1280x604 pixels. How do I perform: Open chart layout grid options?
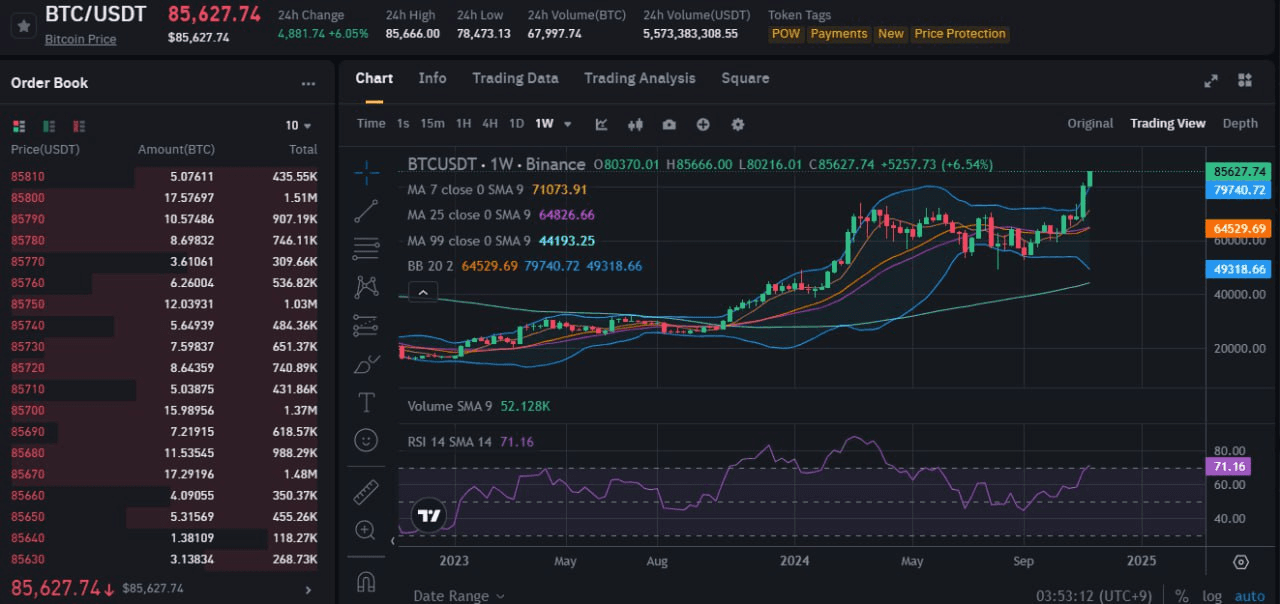[x=1245, y=81]
